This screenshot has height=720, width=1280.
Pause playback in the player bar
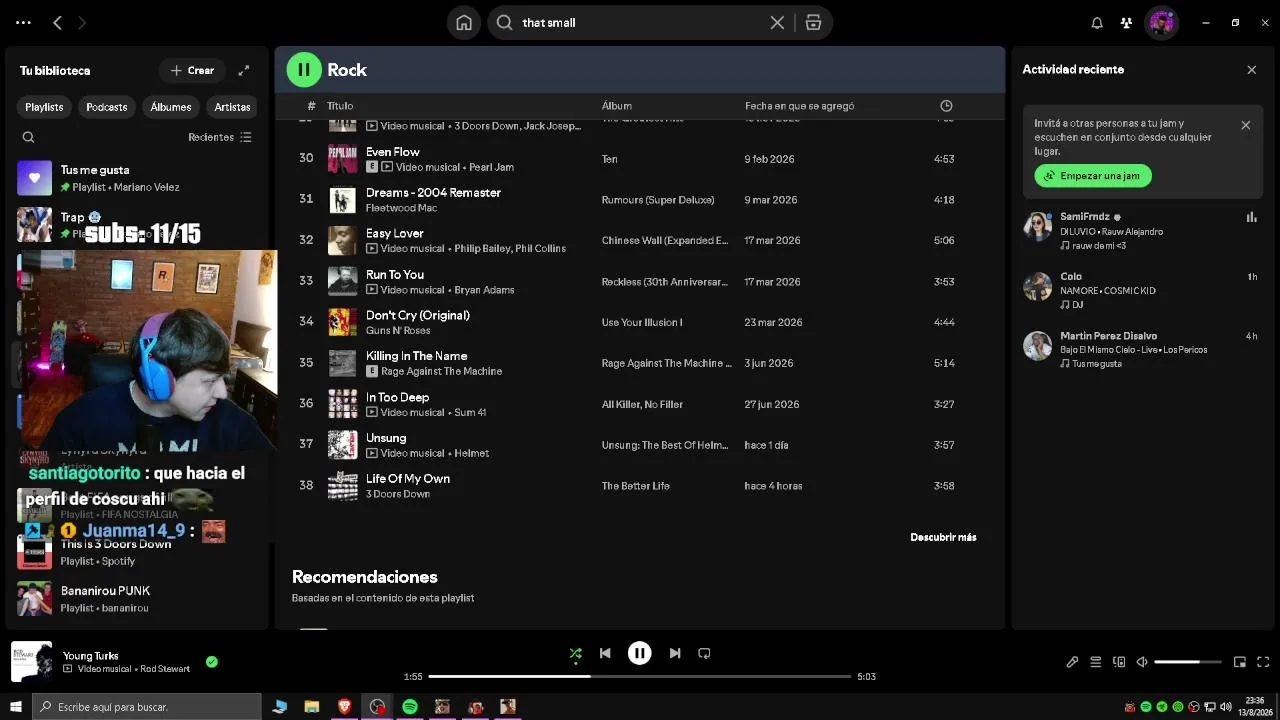click(639, 653)
